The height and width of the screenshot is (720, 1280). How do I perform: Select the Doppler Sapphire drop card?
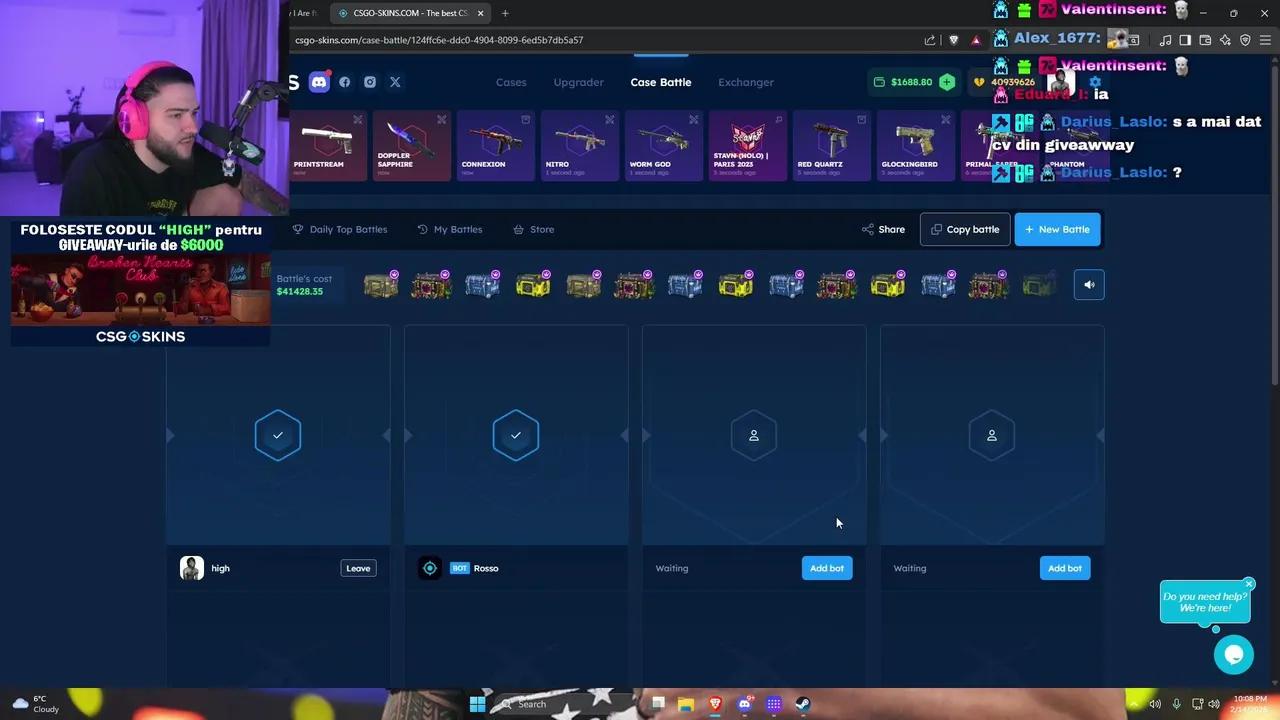pos(411,146)
